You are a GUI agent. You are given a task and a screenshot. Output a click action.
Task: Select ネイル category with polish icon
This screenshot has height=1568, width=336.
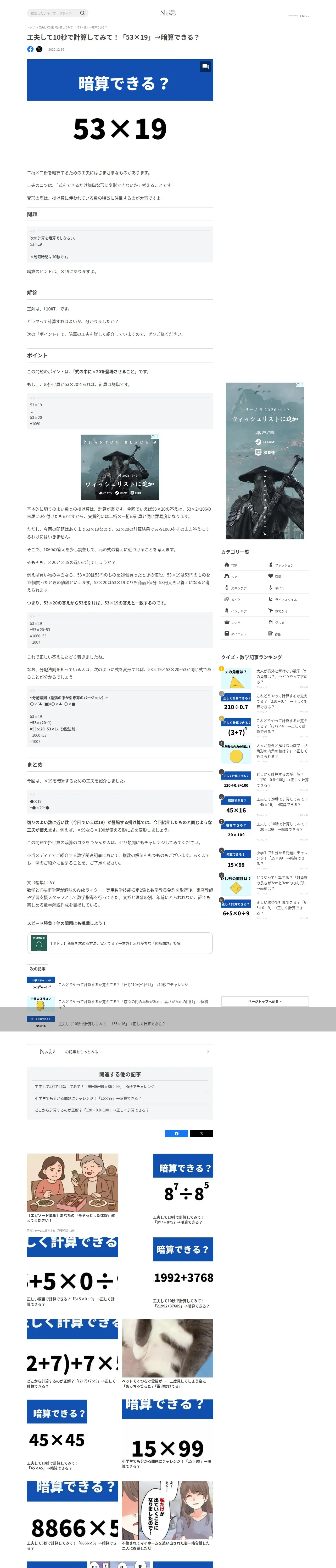click(287, 588)
